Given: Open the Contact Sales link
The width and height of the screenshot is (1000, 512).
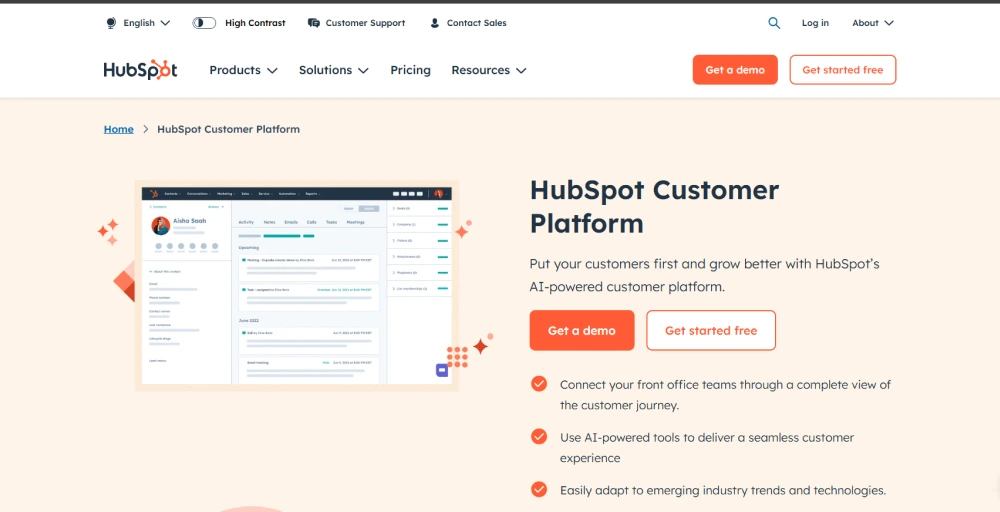Looking at the screenshot, I should (x=476, y=23).
